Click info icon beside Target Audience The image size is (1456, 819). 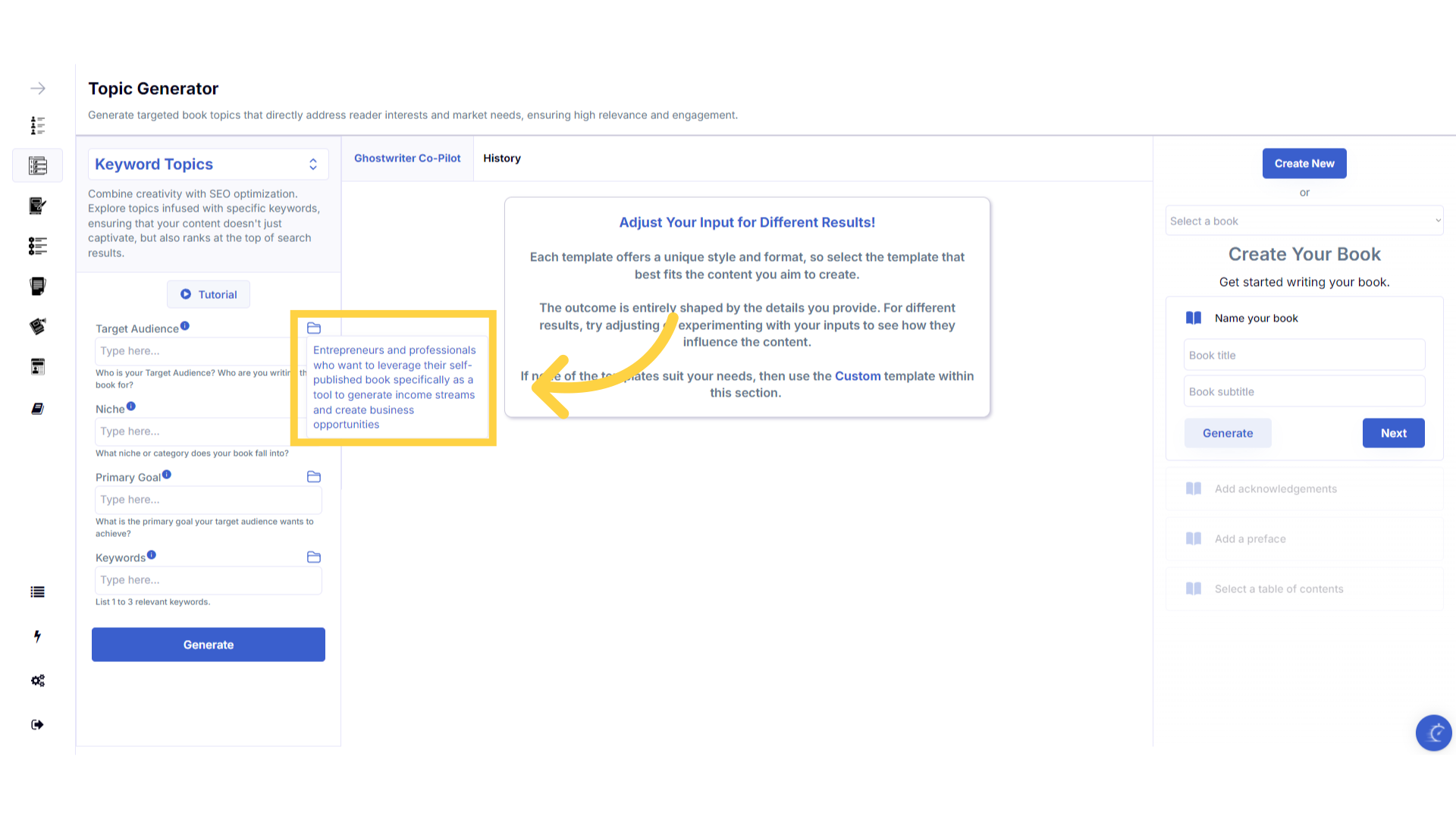coord(185,326)
